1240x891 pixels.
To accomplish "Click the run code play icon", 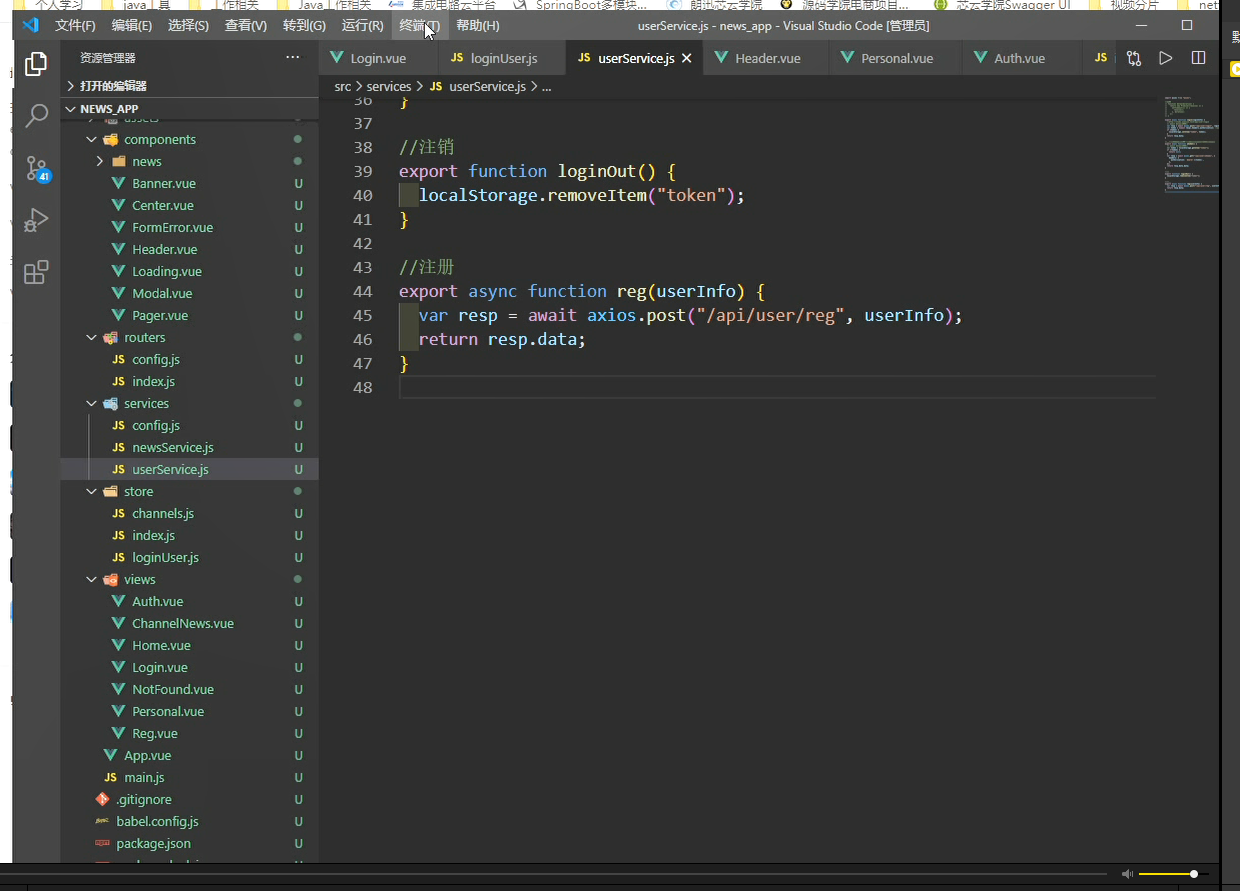I will (x=1165, y=58).
